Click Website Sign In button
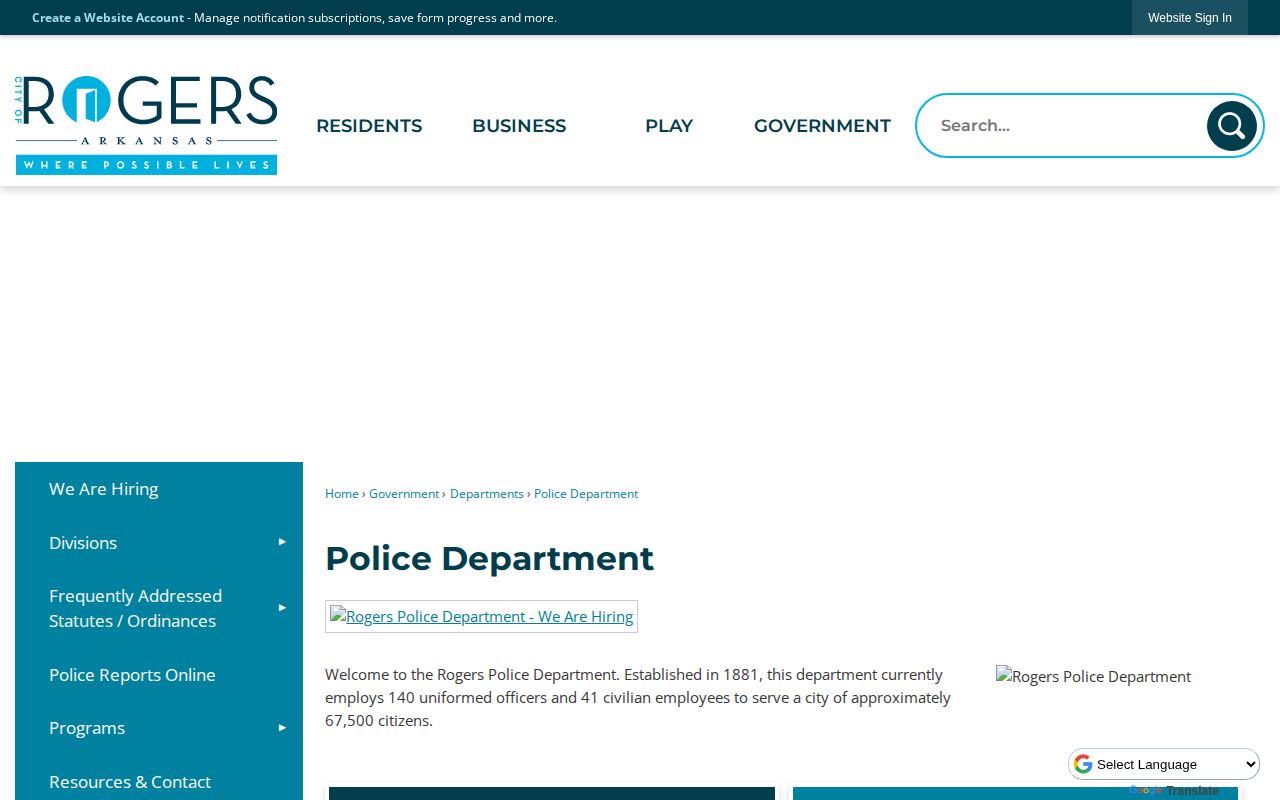1280x800 pixels. pyautogui.click(x=1190, y=18)
